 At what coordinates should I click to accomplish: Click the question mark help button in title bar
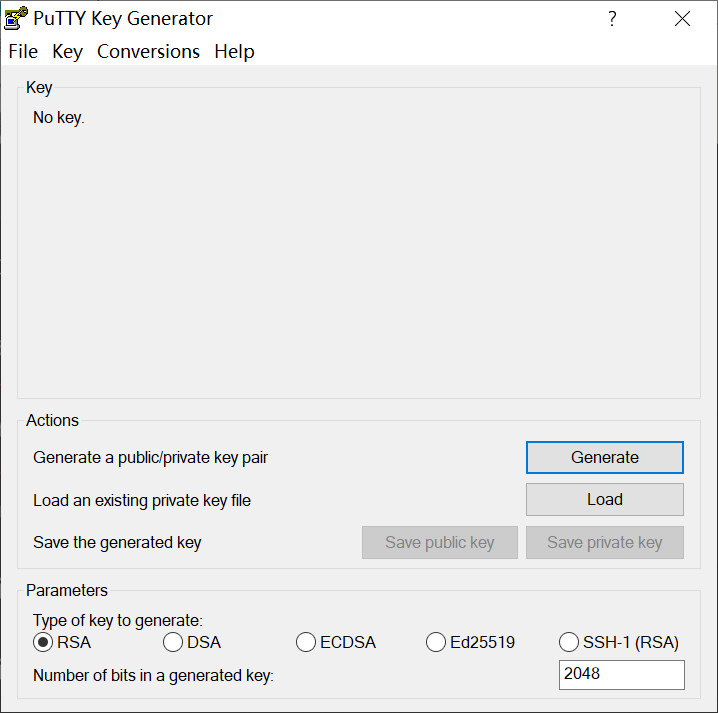pos(612,19)
